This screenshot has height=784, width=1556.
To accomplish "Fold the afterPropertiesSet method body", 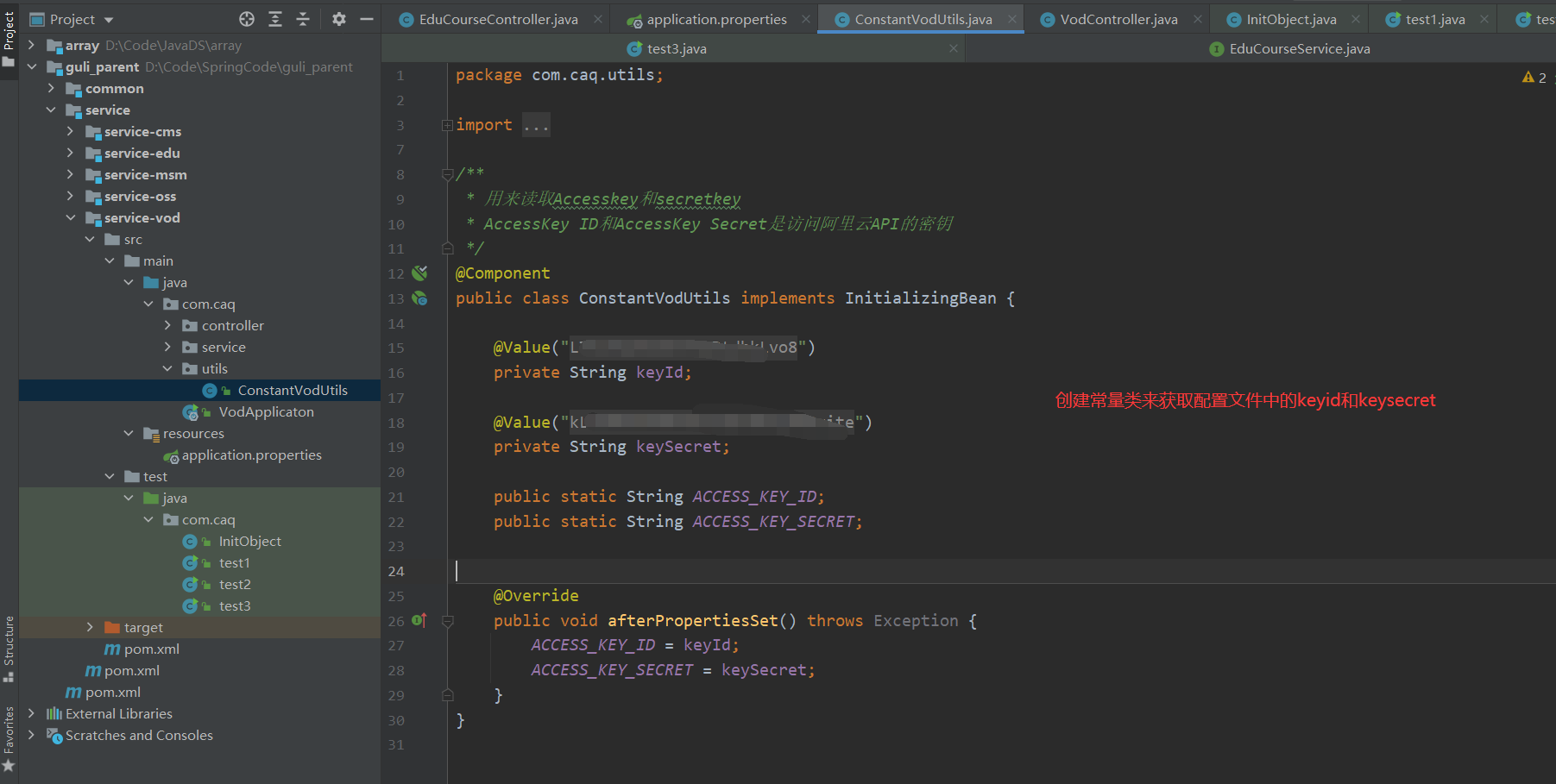I will (x=447, y=621).
